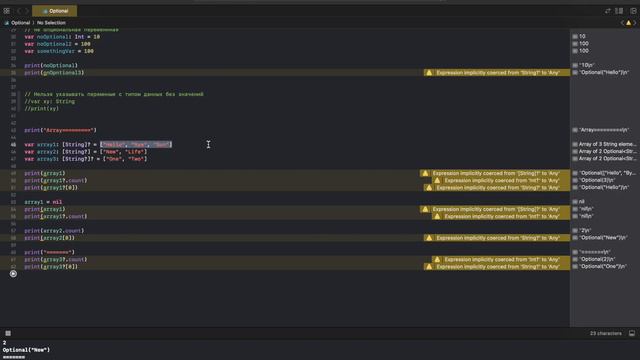This screenshot has width=640, height=360.
Task: Show result for "10\n" output
Action: [575, 65]
